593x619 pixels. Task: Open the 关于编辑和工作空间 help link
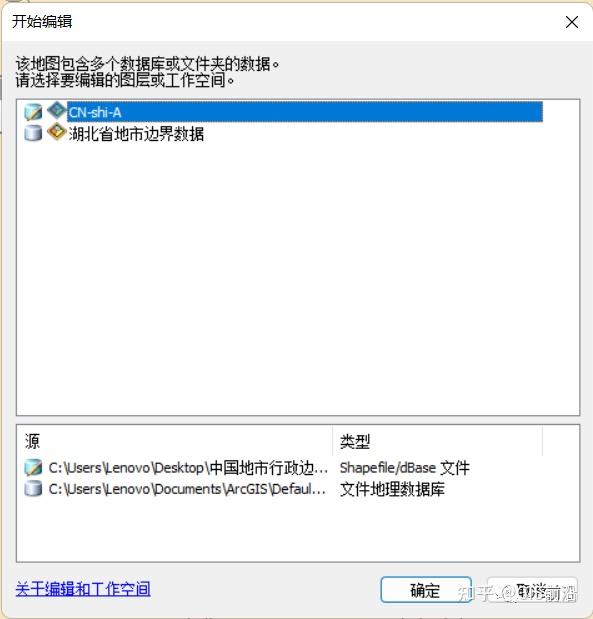click(83, 589)
